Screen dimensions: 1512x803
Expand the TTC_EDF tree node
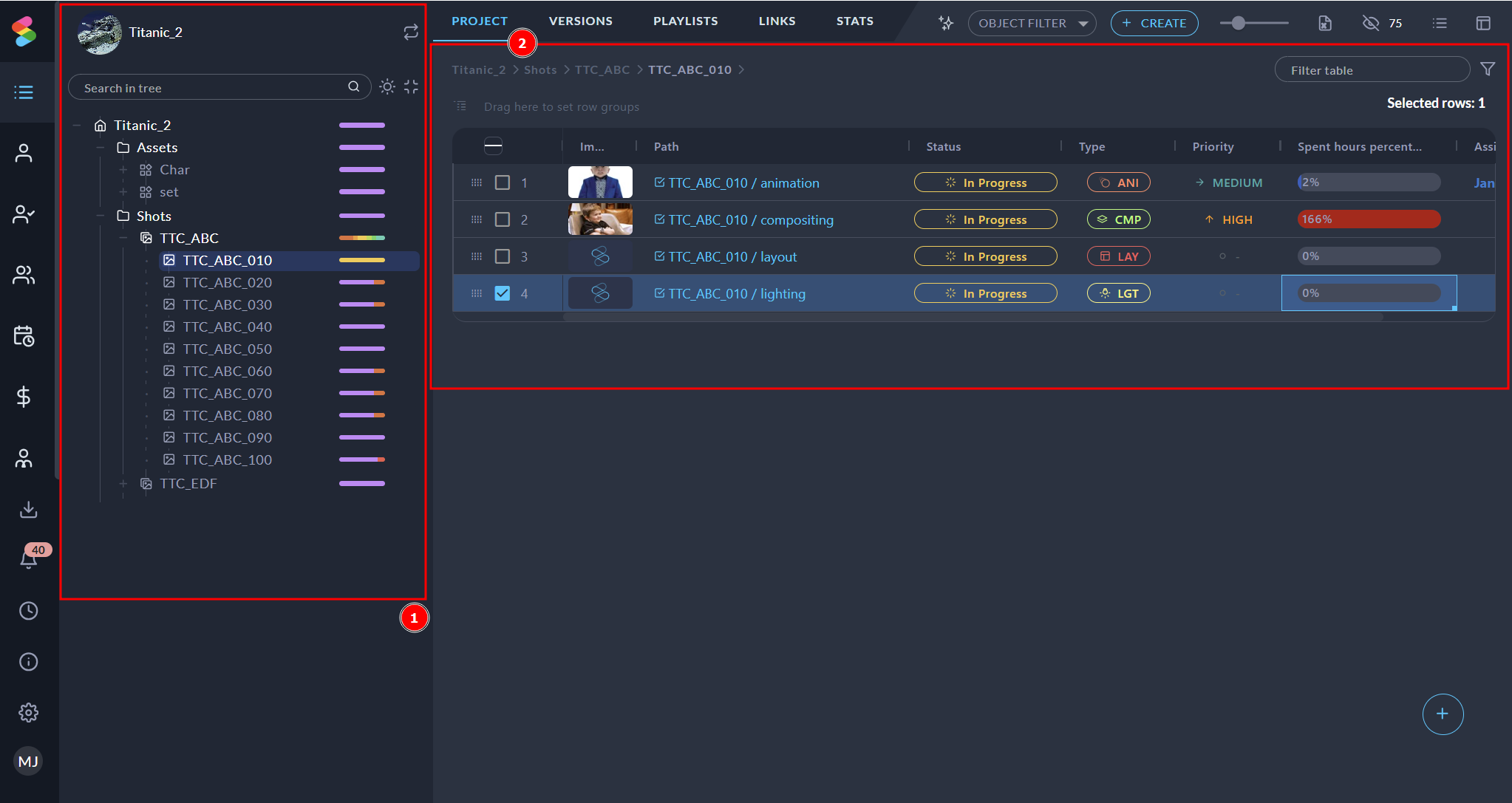coord(123,483)
